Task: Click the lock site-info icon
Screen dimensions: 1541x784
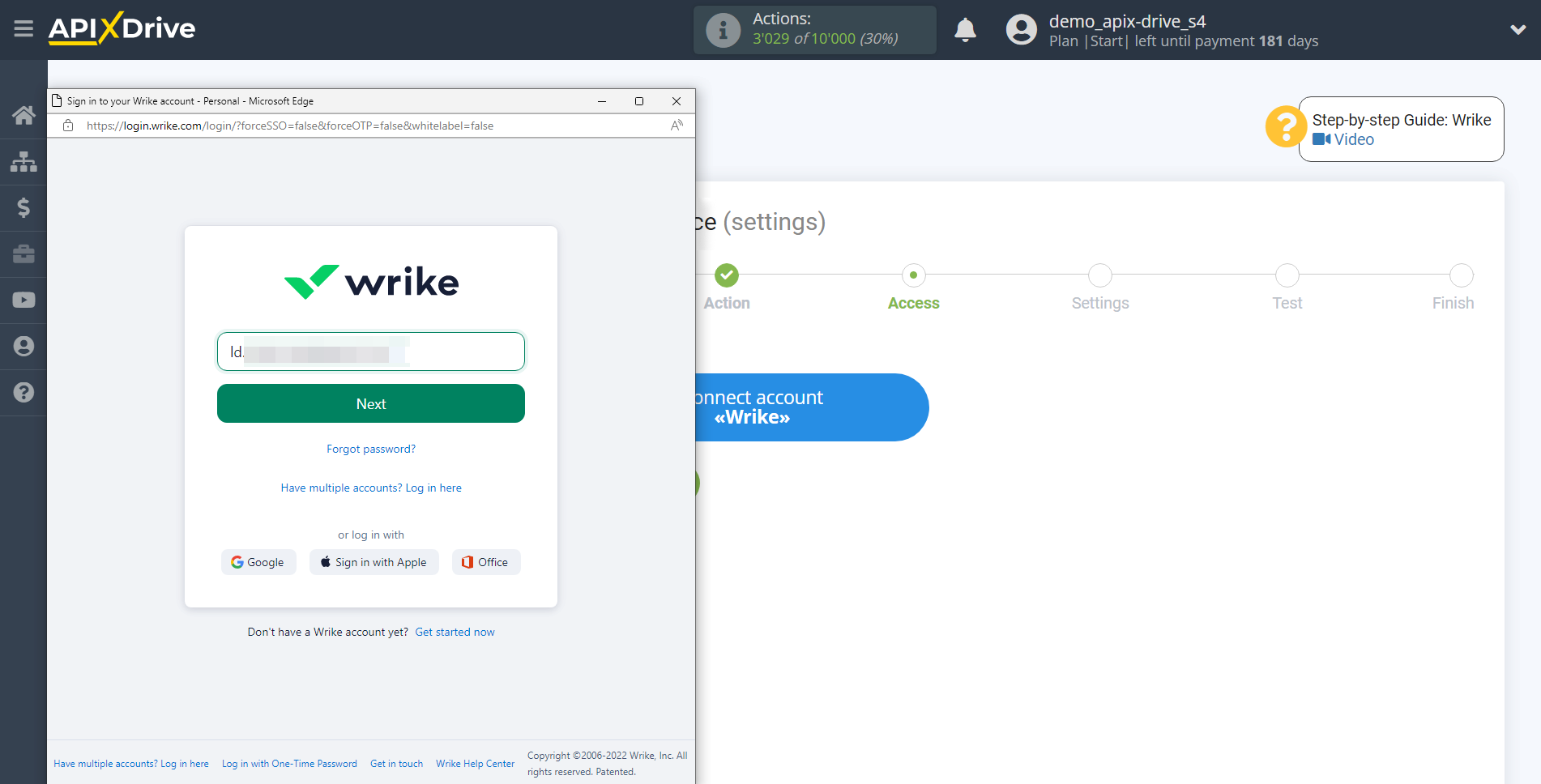Action: click(x=68, y=126)
